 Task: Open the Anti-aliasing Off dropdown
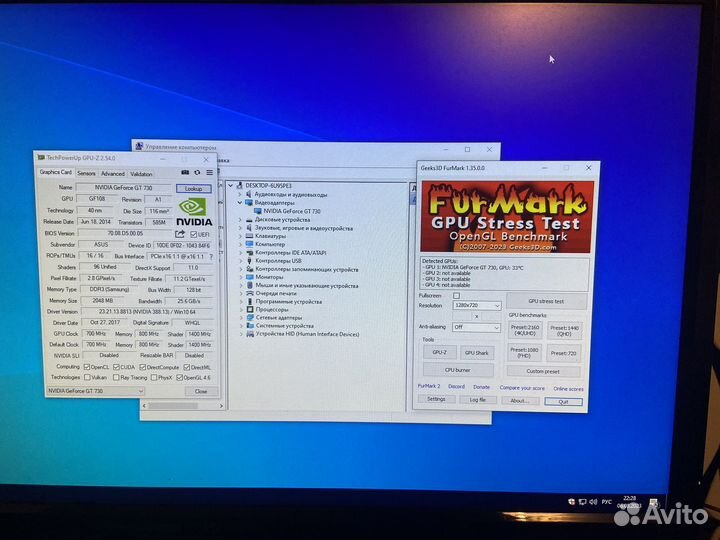point(476,327)
